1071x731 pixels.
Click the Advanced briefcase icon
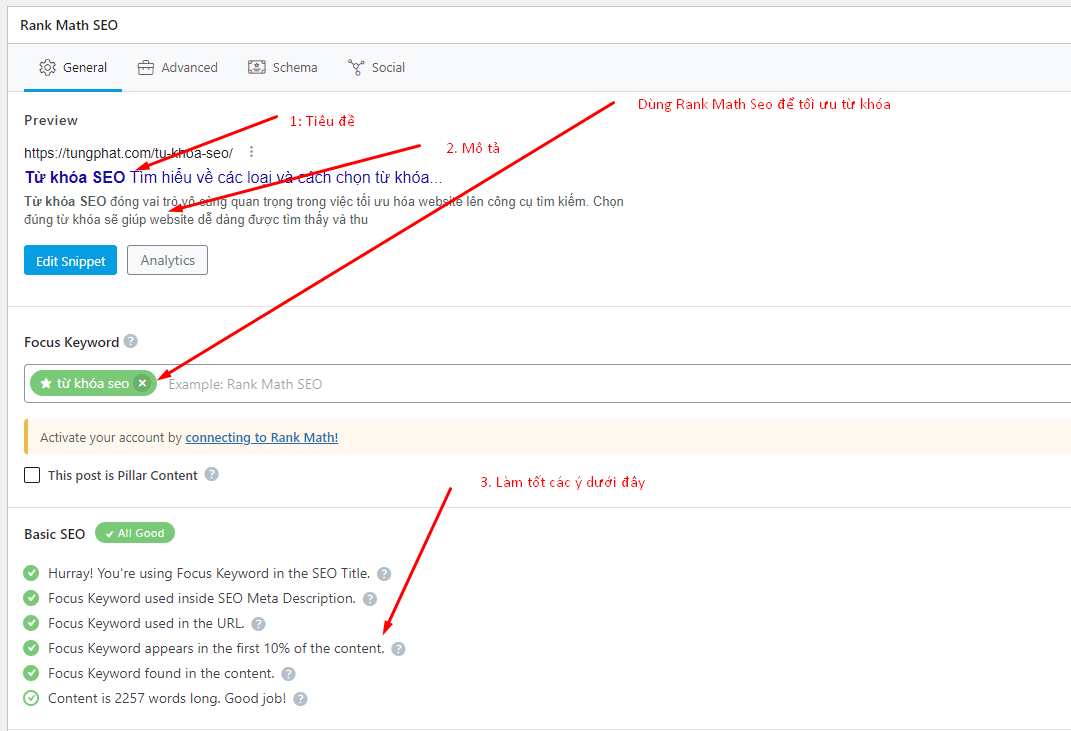[145, 68]
